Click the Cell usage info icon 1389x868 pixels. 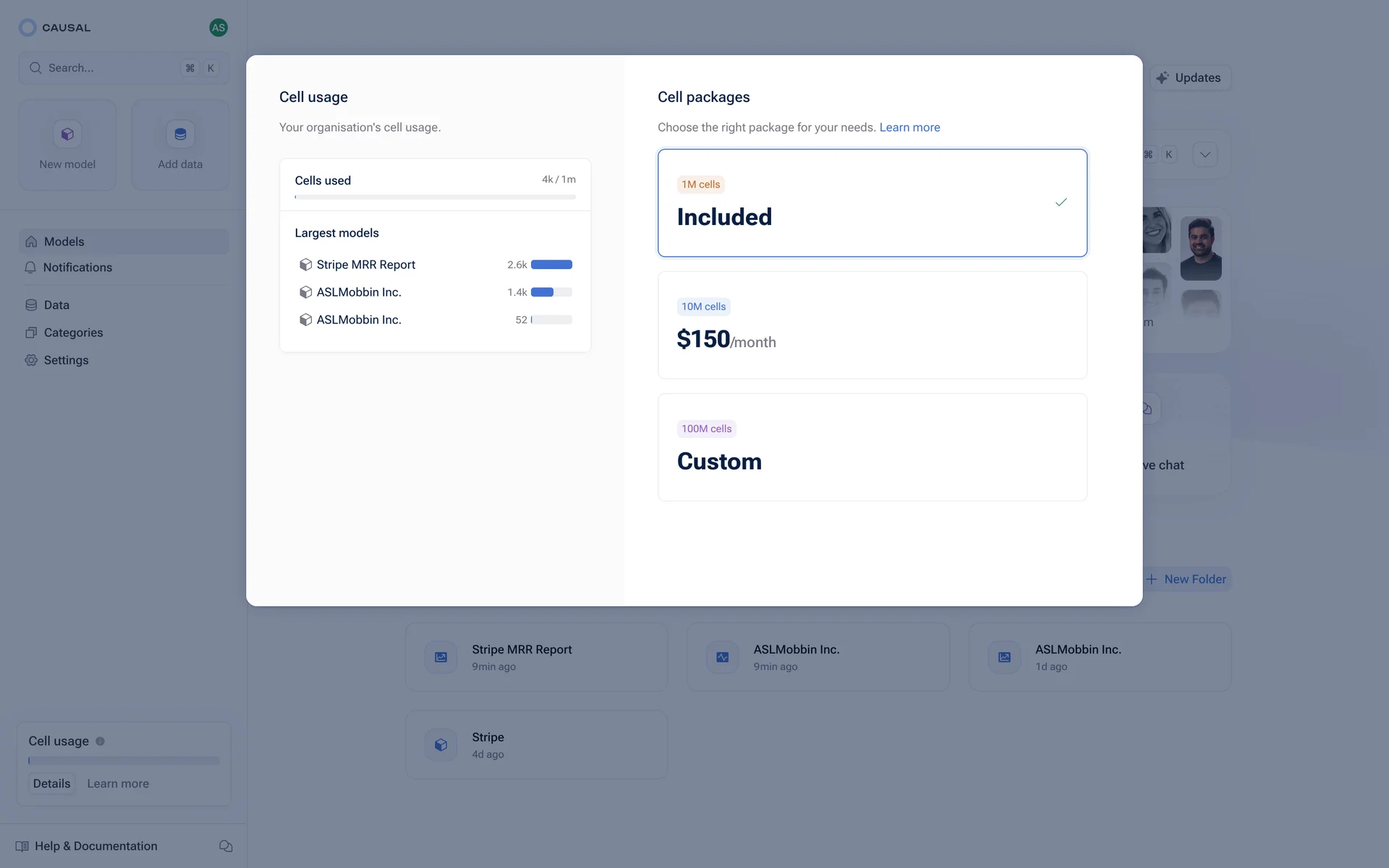101,741
